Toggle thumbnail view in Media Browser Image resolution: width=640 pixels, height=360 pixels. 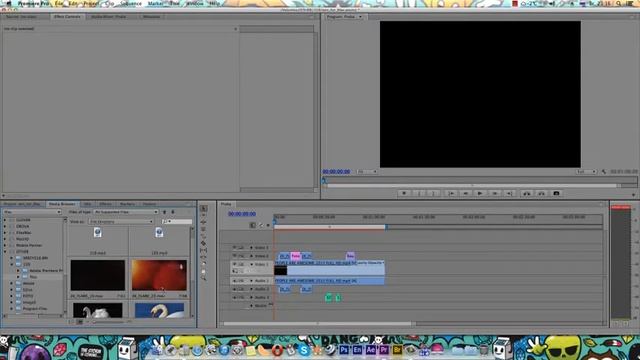tap(80, 322)
